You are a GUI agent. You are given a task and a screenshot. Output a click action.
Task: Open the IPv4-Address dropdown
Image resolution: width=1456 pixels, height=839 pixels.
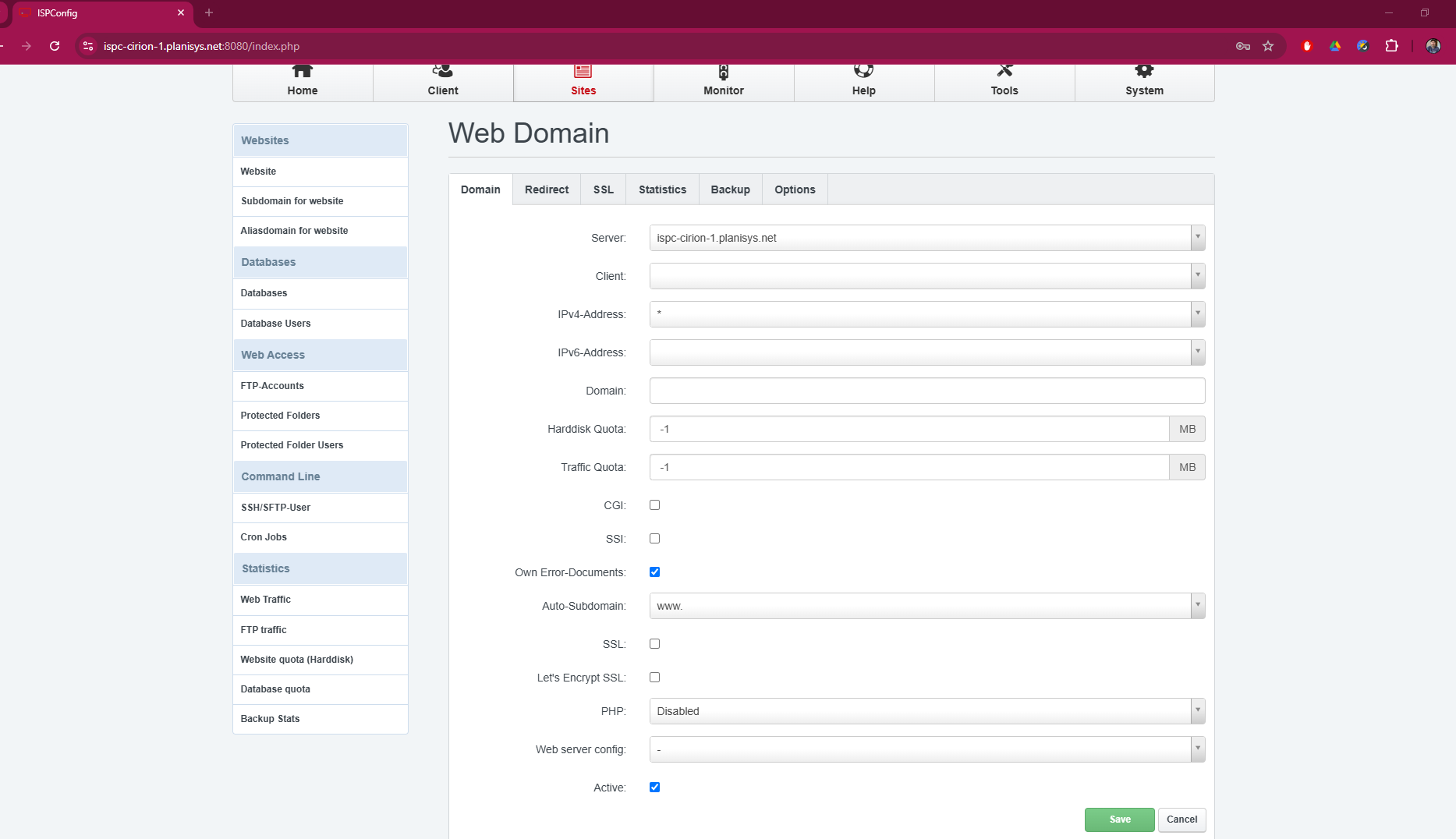[x=927, y=314]
